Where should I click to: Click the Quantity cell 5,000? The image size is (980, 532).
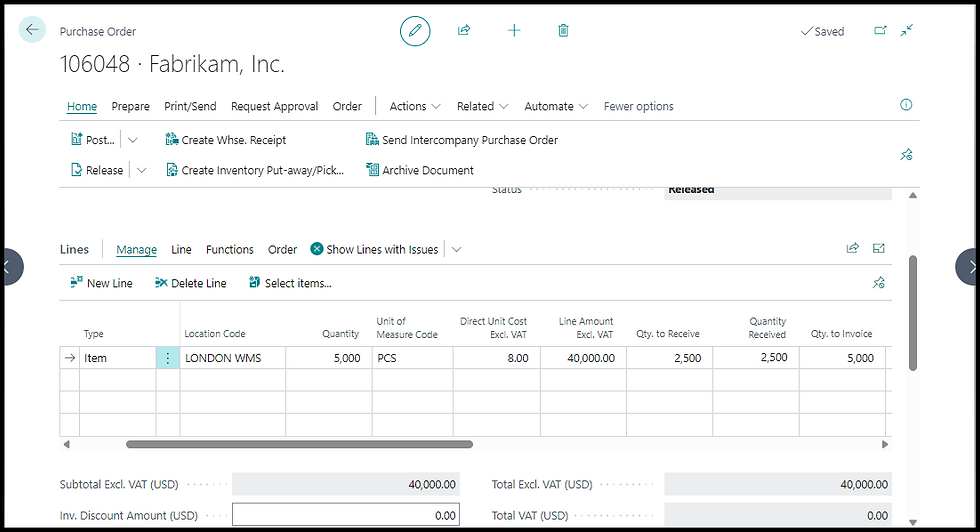click(329, 358)
